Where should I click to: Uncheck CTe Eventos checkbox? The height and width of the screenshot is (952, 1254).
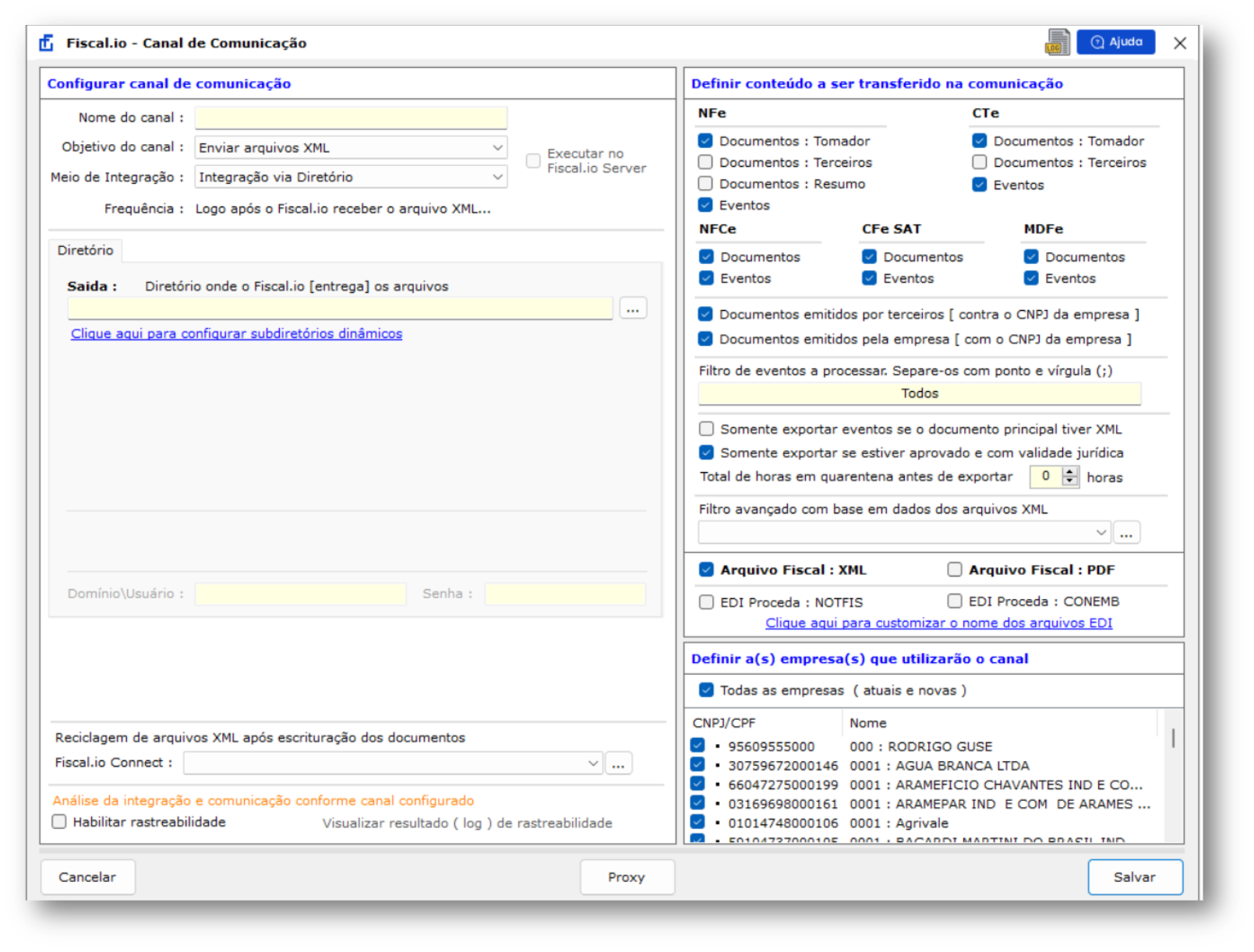980,185
